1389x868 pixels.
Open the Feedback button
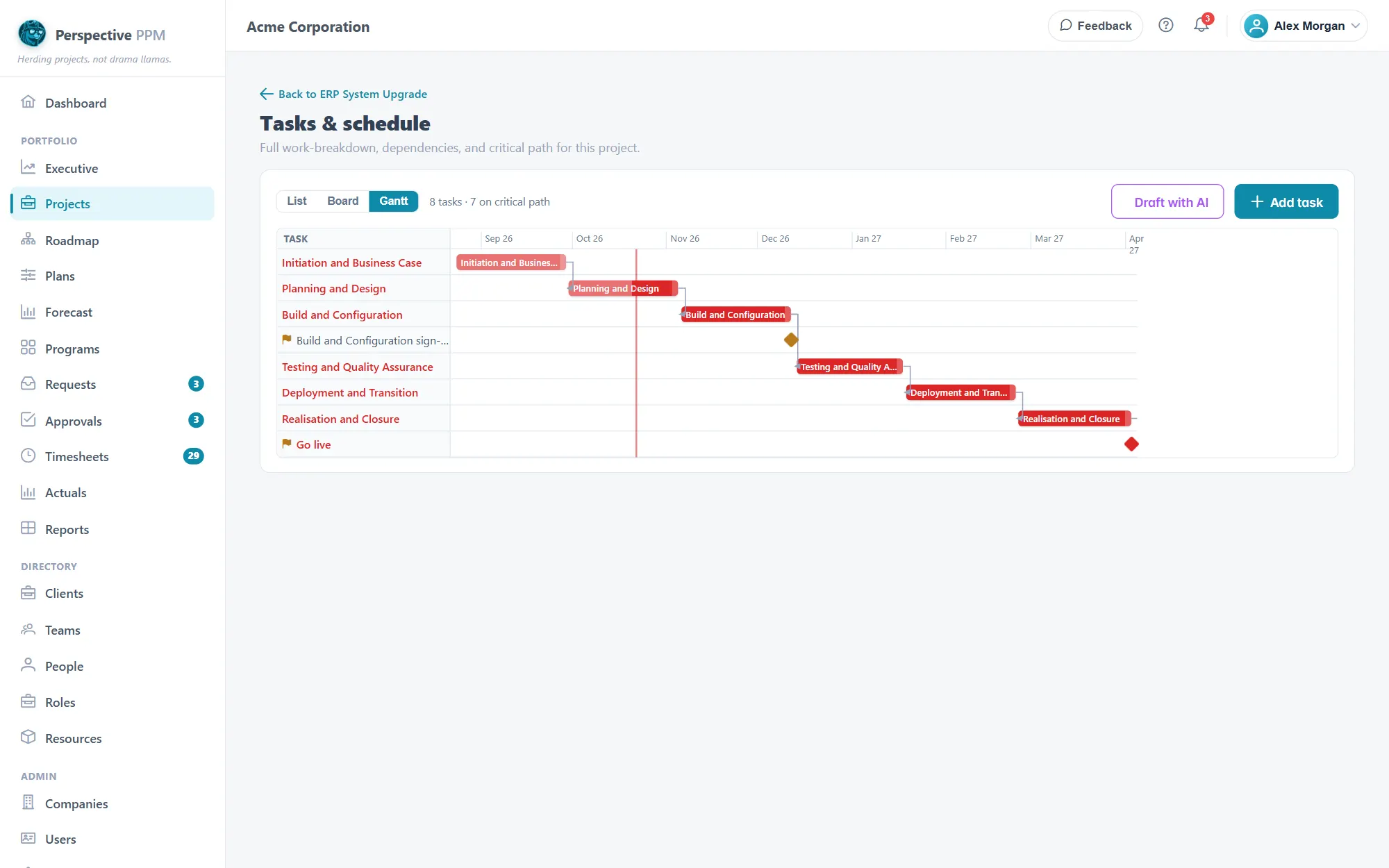(x=1095, y=26)
